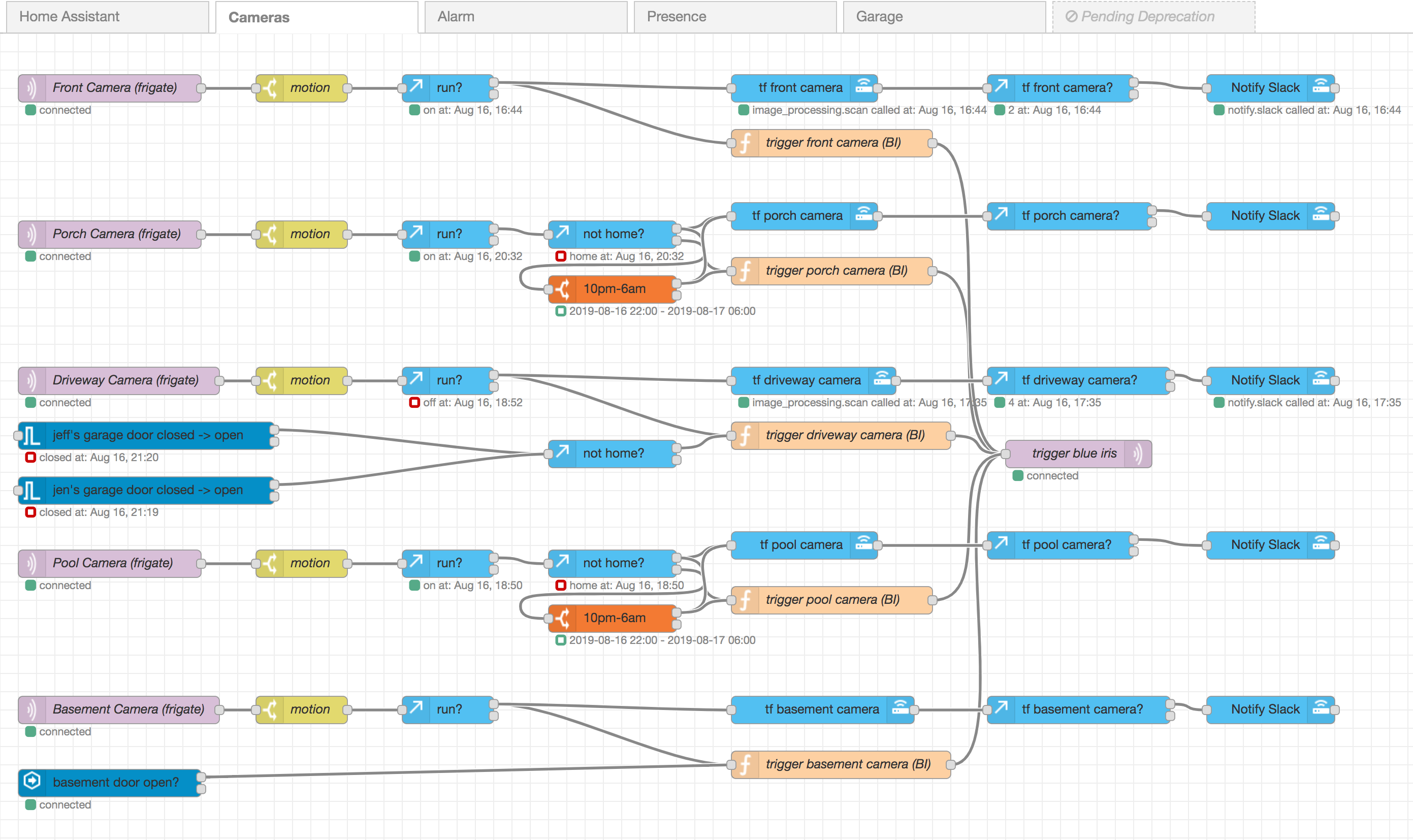Open the Presence flow tab
This screenshot has width=1413, height=840.
(x=735, y=16)
